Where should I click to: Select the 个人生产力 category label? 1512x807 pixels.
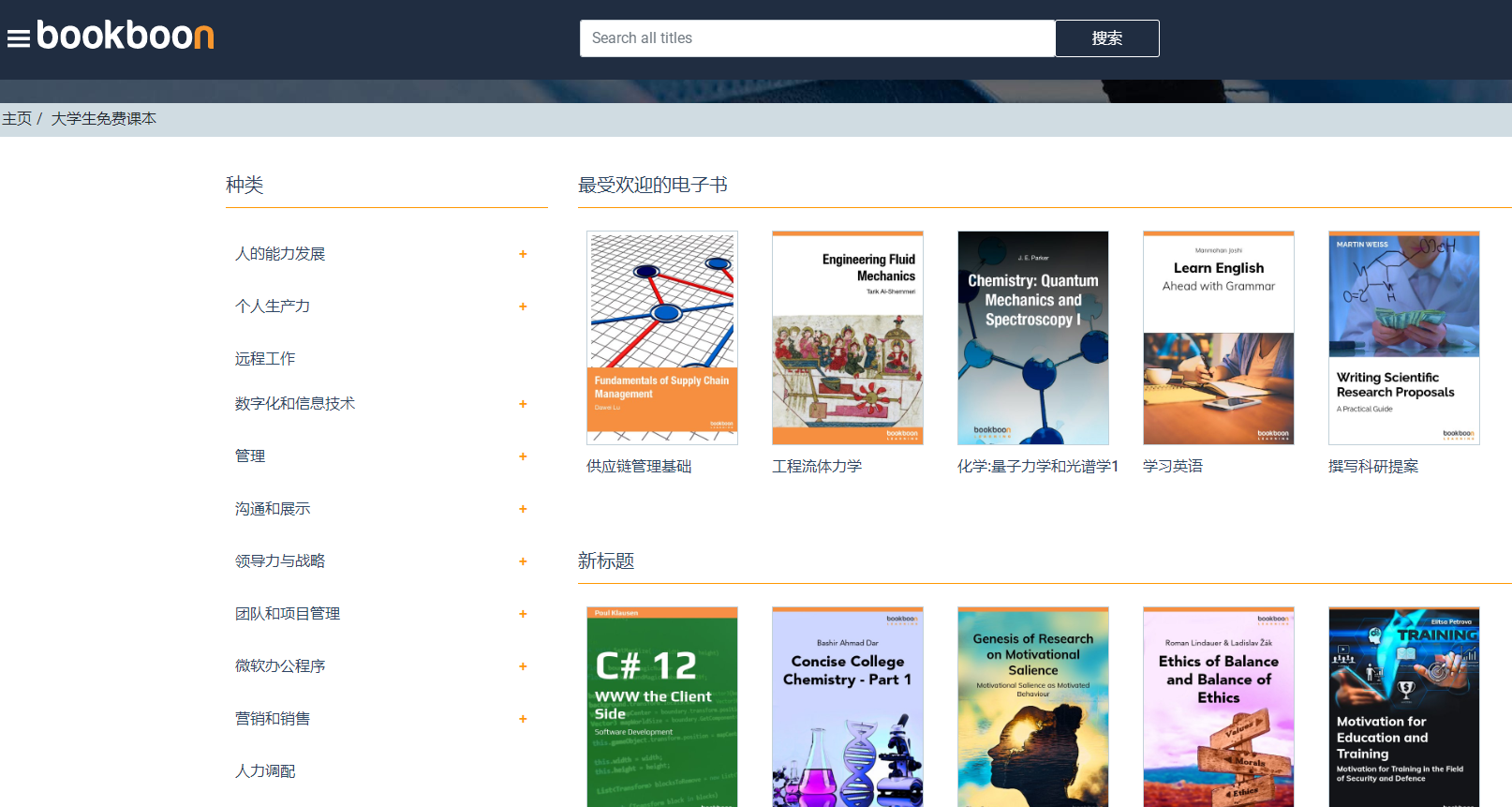pos(273,306)
